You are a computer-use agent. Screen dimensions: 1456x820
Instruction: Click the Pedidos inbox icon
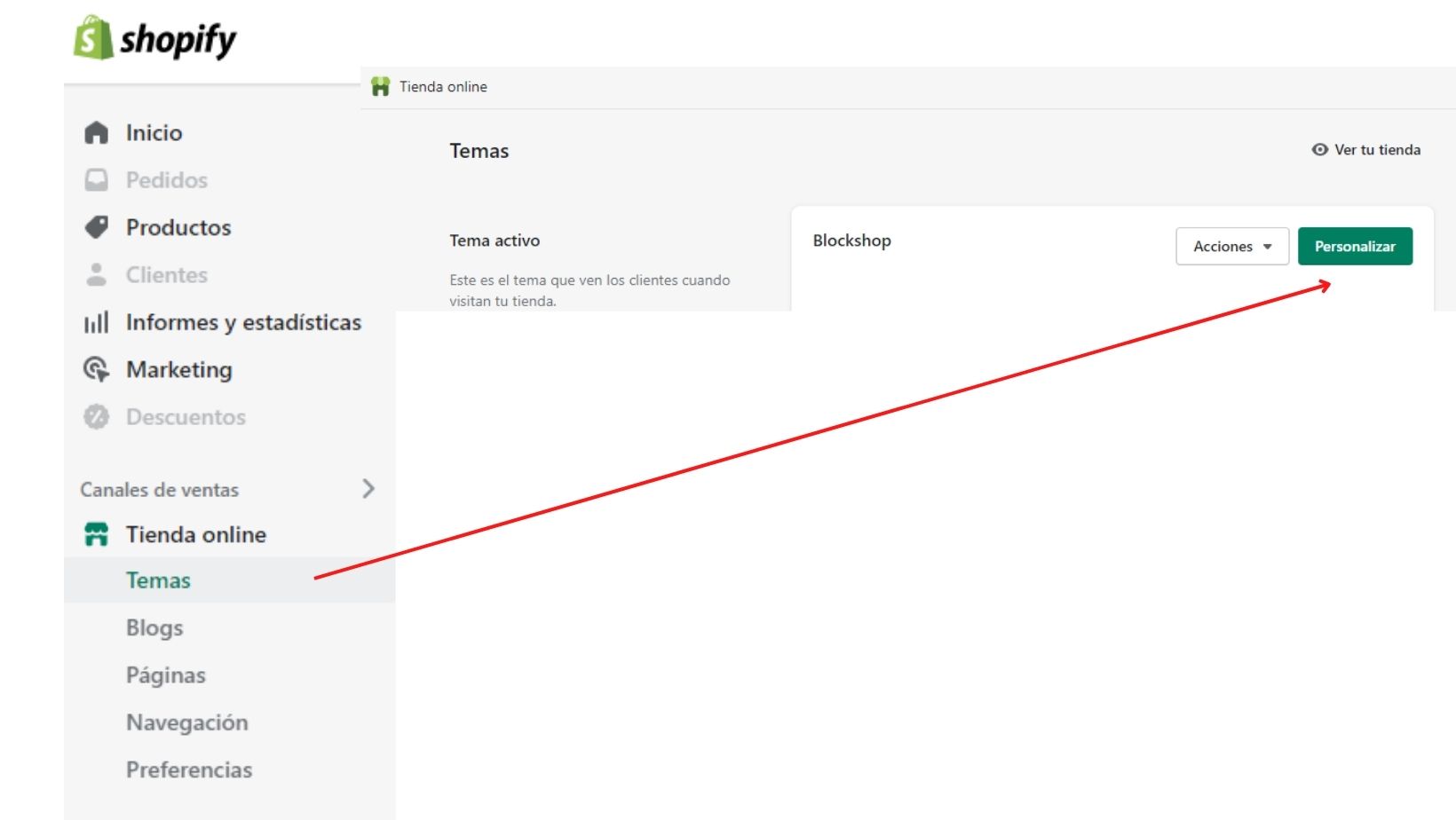click(96, 180)
